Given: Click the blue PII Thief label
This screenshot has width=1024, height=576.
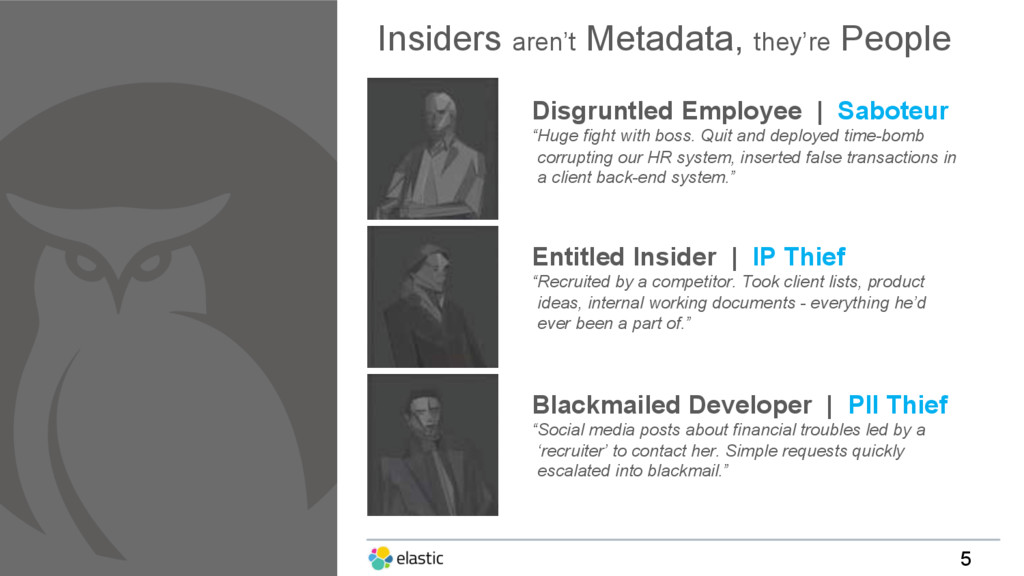Looking at the screenshot, I should click(x=898, y=405).
